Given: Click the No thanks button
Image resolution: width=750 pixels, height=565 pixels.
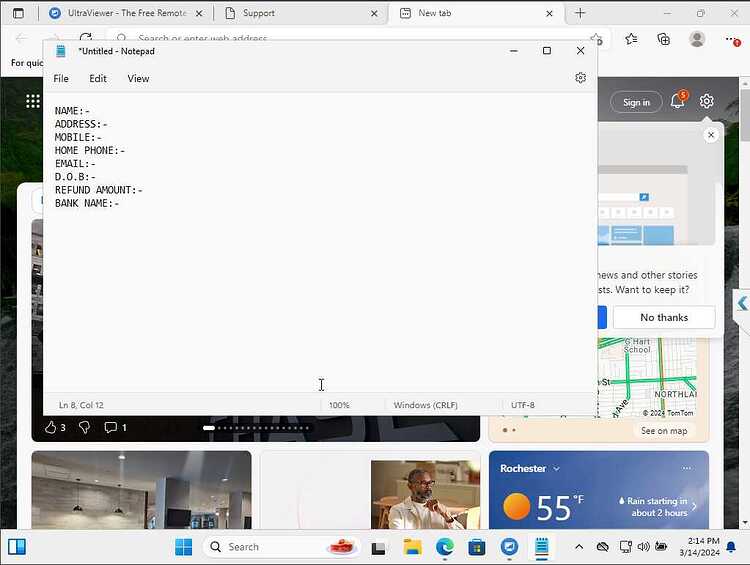Looking at the screenshot, I should (664, 317).
